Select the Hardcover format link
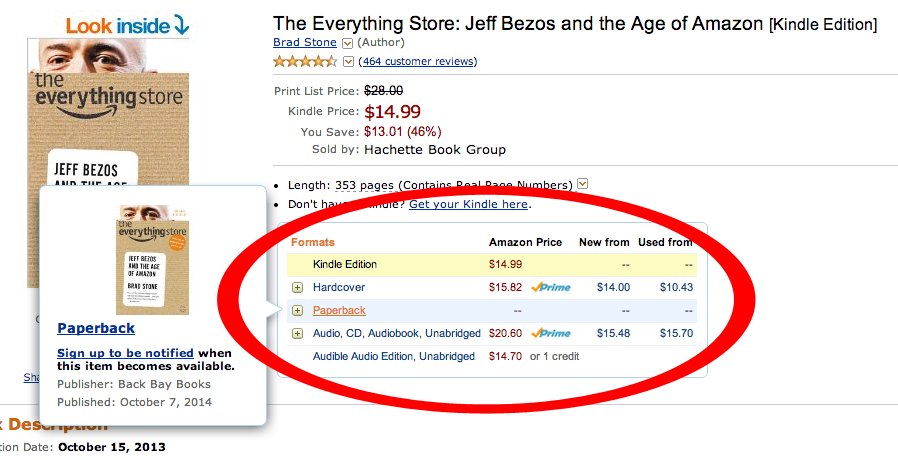The width and height of the screenshot is (898, 460). pyautogui.click(x=339, y=287)
